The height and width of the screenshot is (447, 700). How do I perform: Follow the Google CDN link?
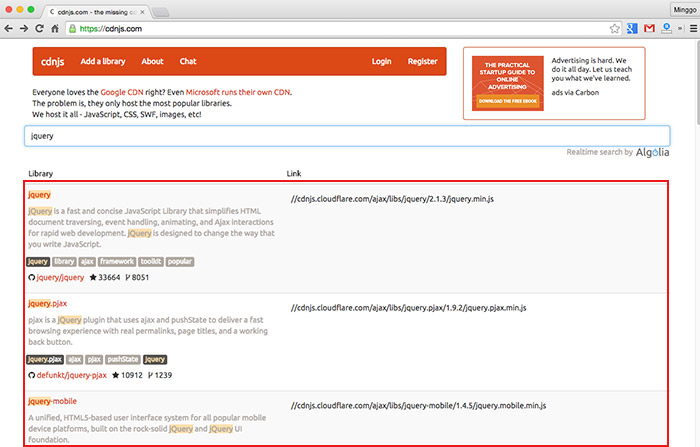(122, 92)
